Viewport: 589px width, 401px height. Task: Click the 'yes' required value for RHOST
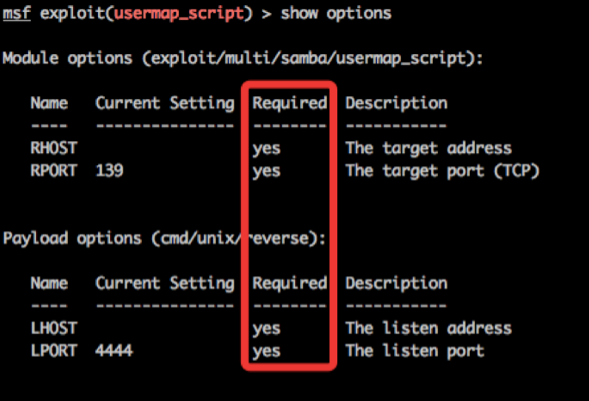267,149
